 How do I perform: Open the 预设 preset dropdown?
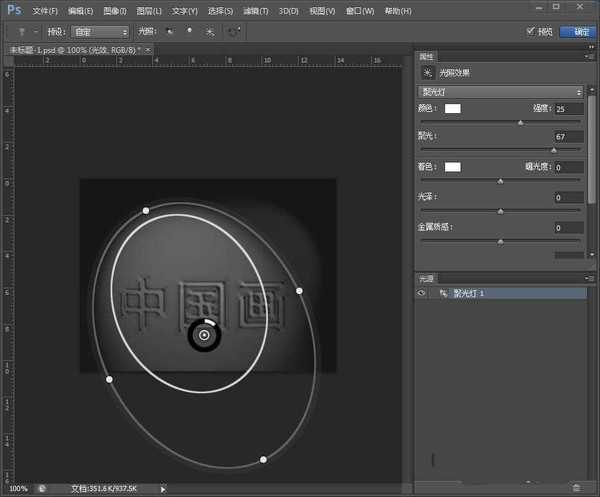pos(100,31)
